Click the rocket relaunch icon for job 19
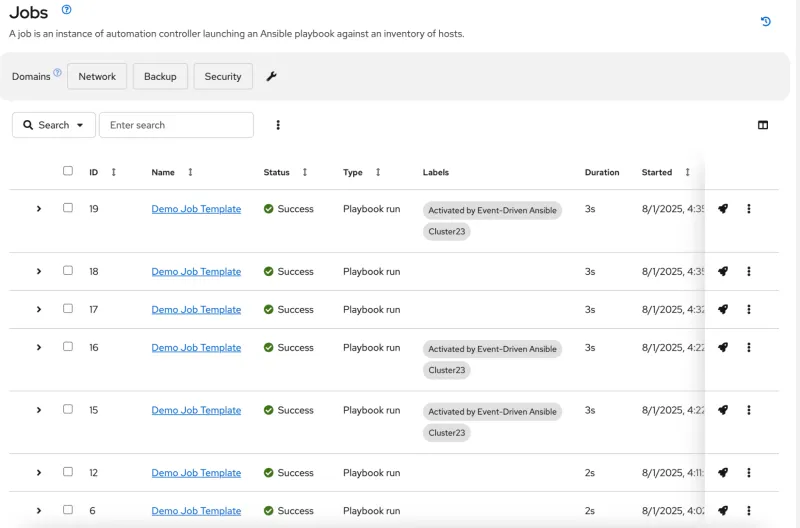 point(722,209)
